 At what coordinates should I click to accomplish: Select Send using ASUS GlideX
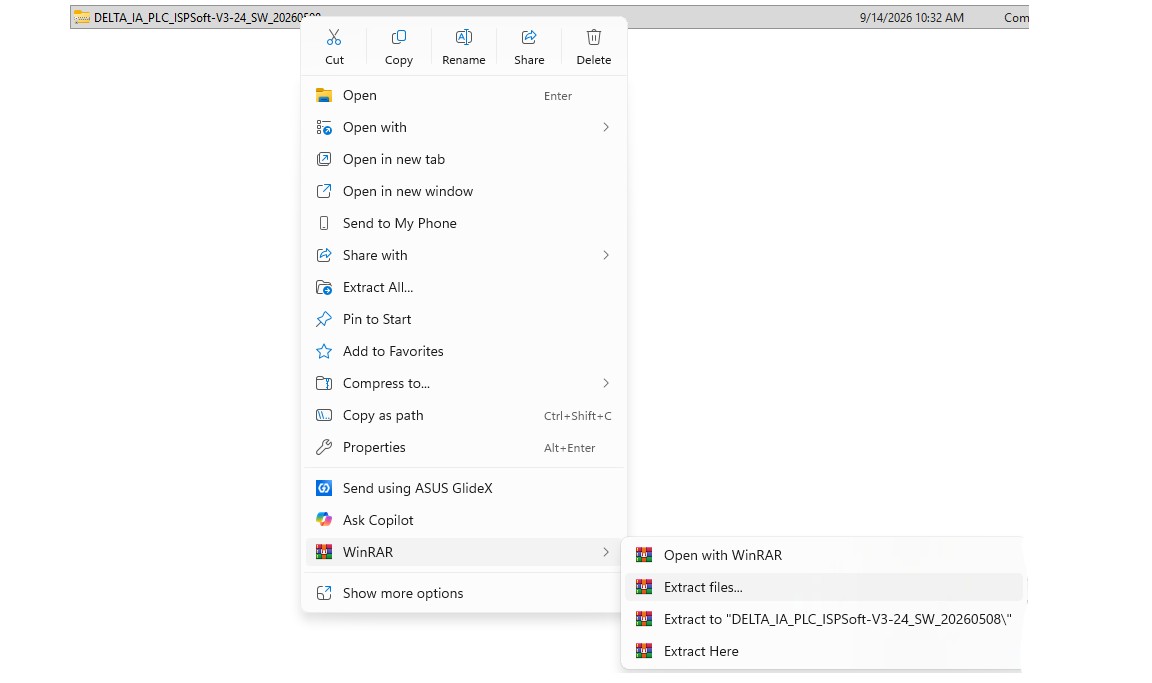(464, 488)
